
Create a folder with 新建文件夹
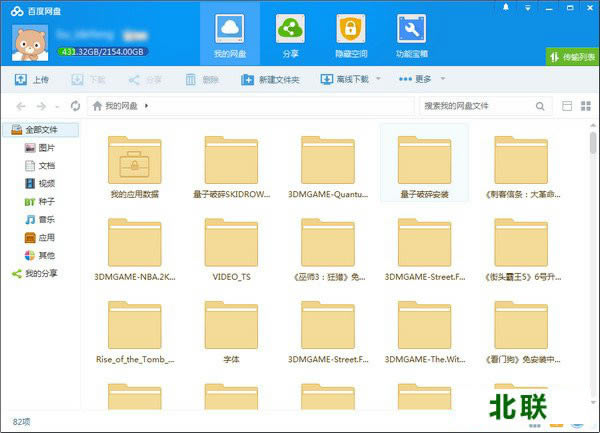click(x=270, y=80)
